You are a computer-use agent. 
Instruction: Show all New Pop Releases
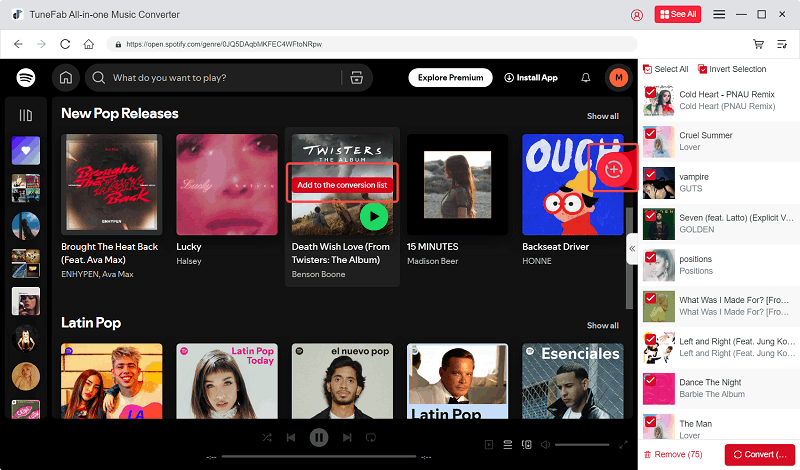[602, 116]
